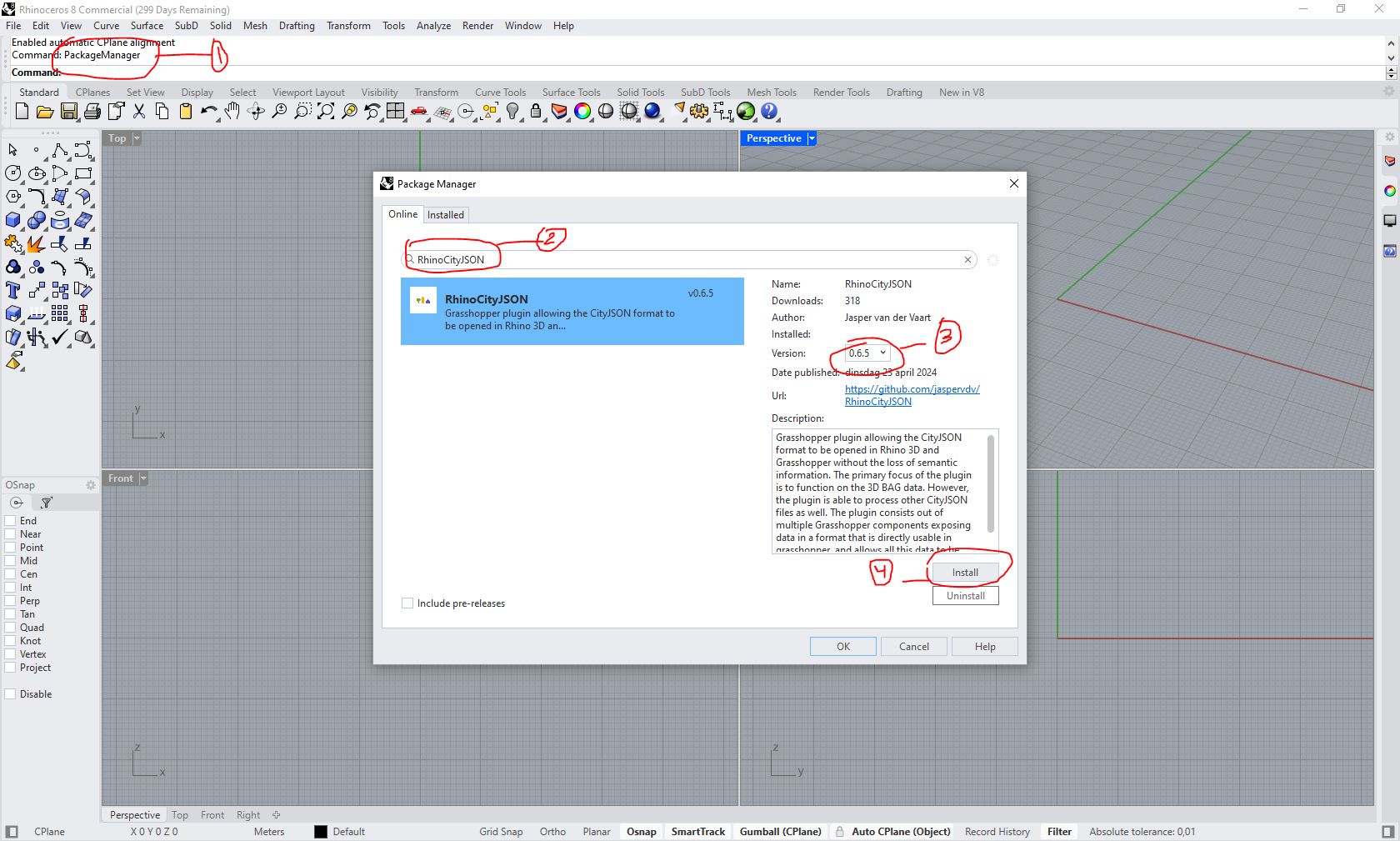The height and width of the screenshot is (841, 1400).
Task: Enable the Point osnap checkbox
Action: coord(11,547)
